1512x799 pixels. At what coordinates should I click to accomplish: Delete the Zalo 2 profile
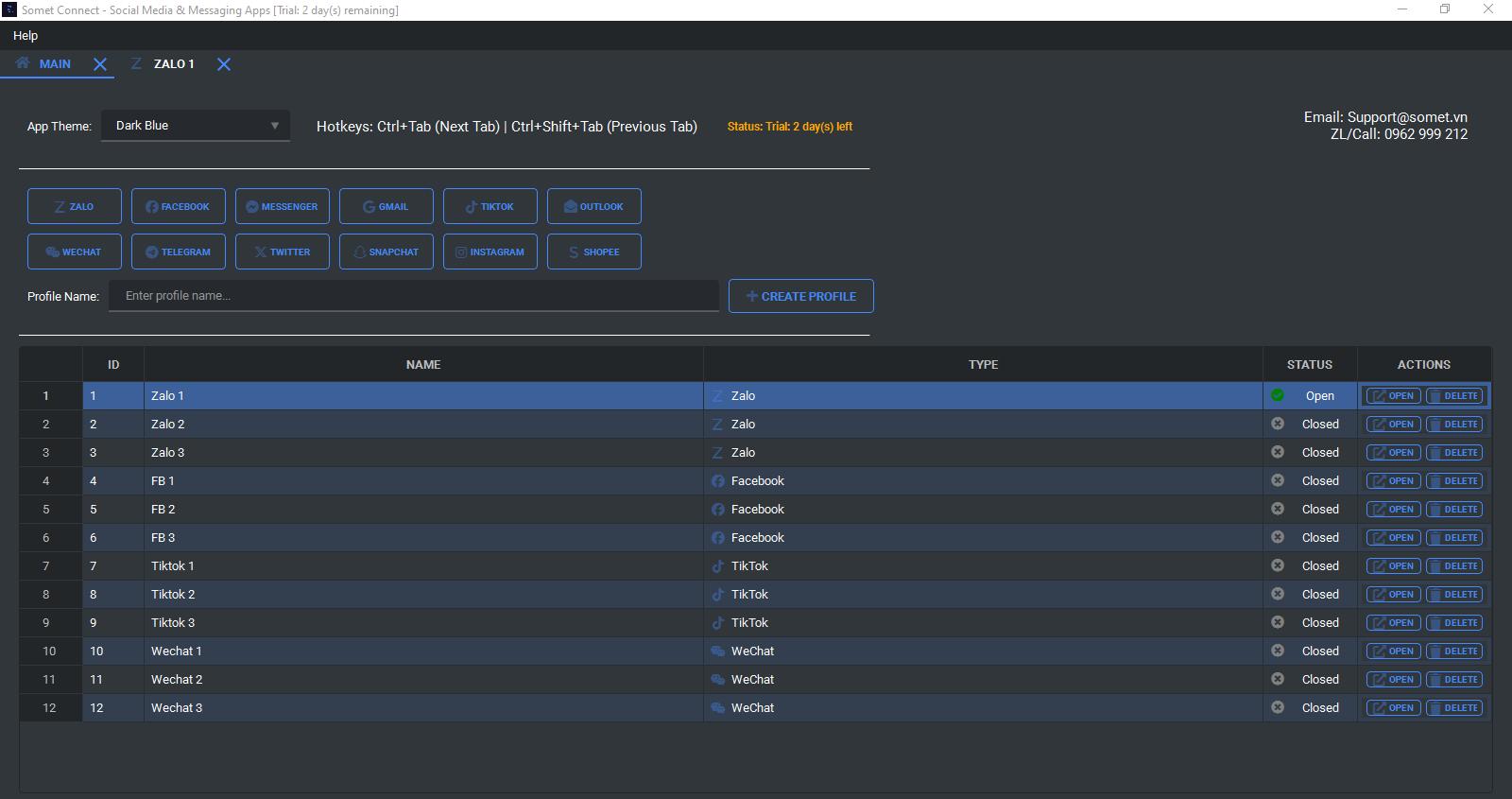pyautogui.click(x=1454, y=425)
